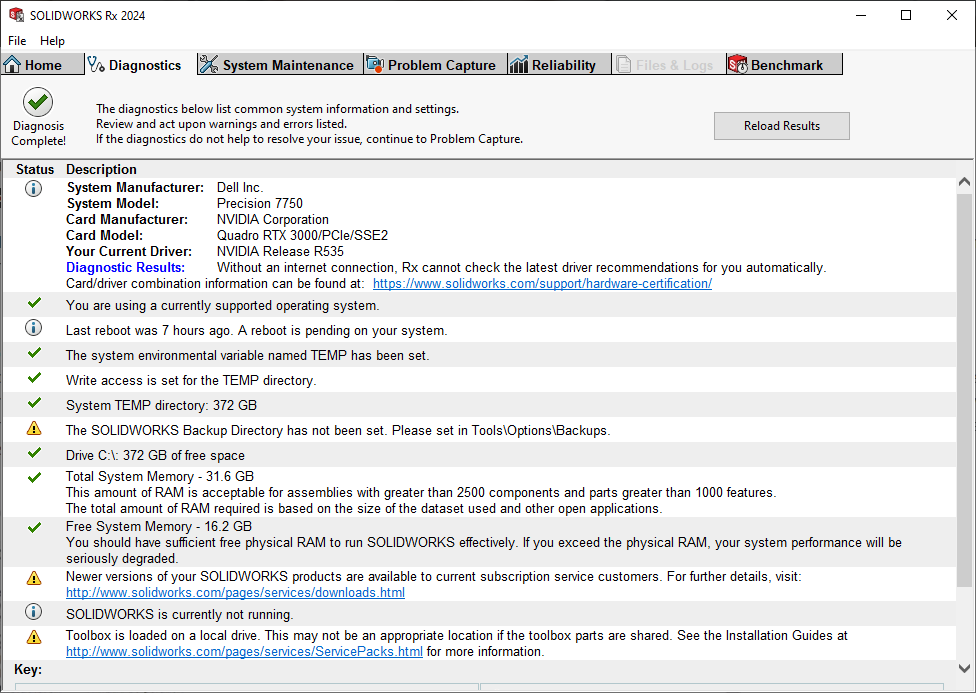Click the Reliability chart icon

[518, 65]
